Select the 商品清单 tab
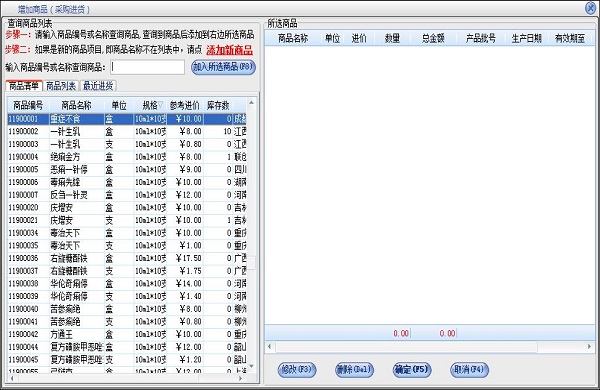This screenshot has height=390, width=600. pos(24,86)
